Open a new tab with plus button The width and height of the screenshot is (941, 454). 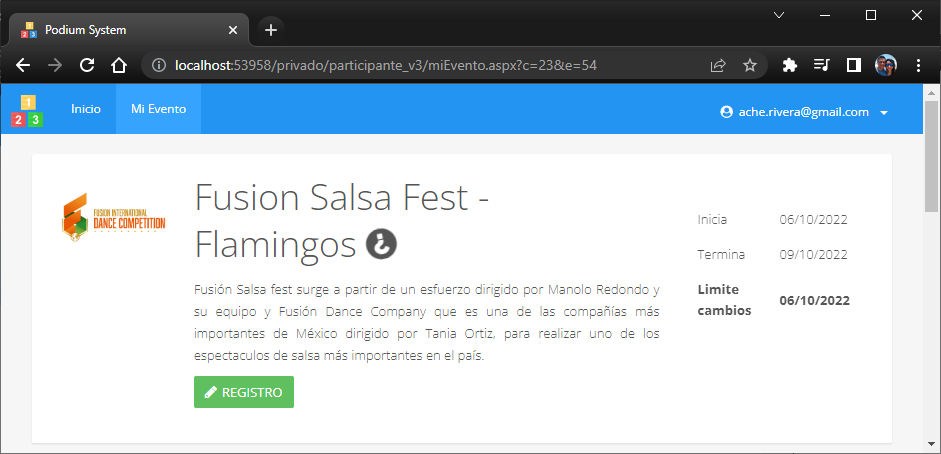coord(271,30)
